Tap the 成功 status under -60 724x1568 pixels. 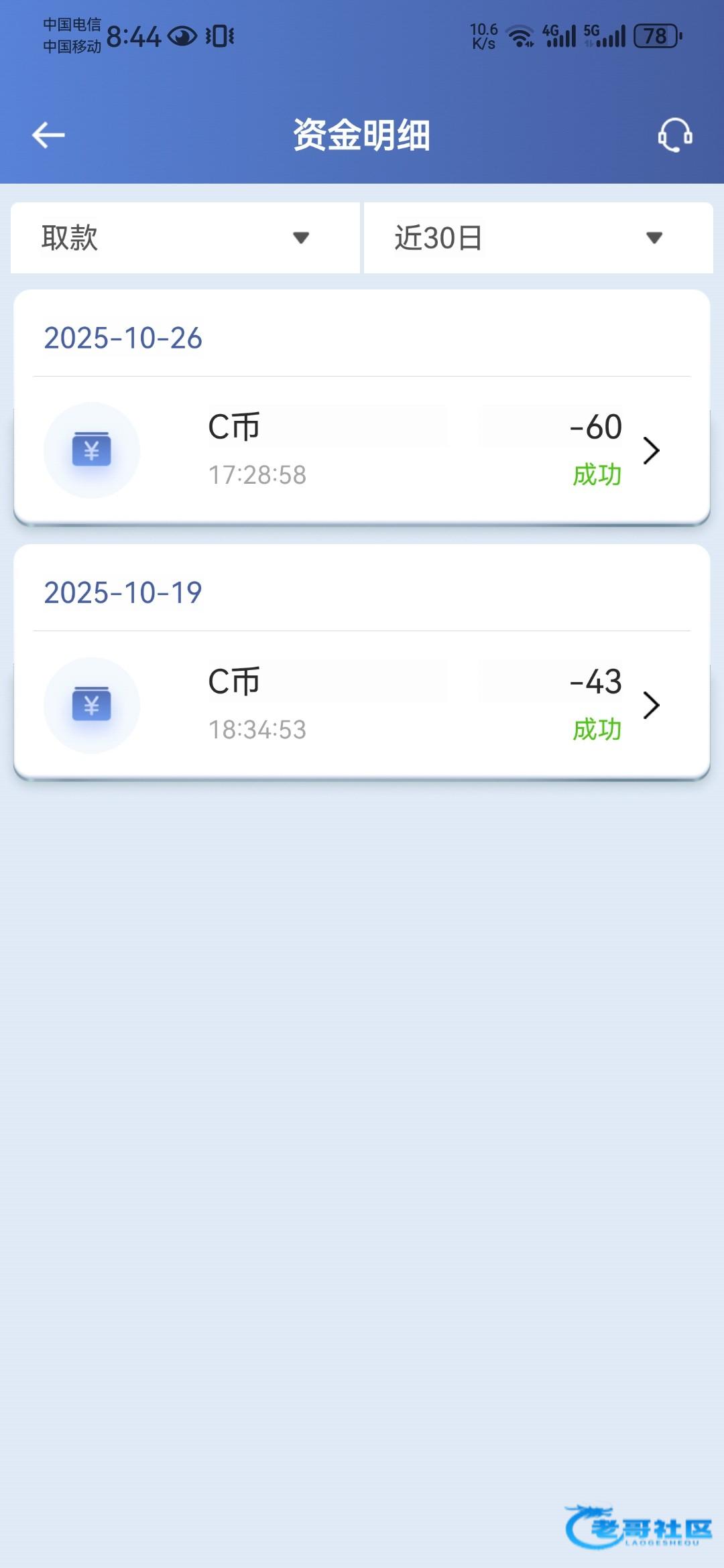point(597,475)
